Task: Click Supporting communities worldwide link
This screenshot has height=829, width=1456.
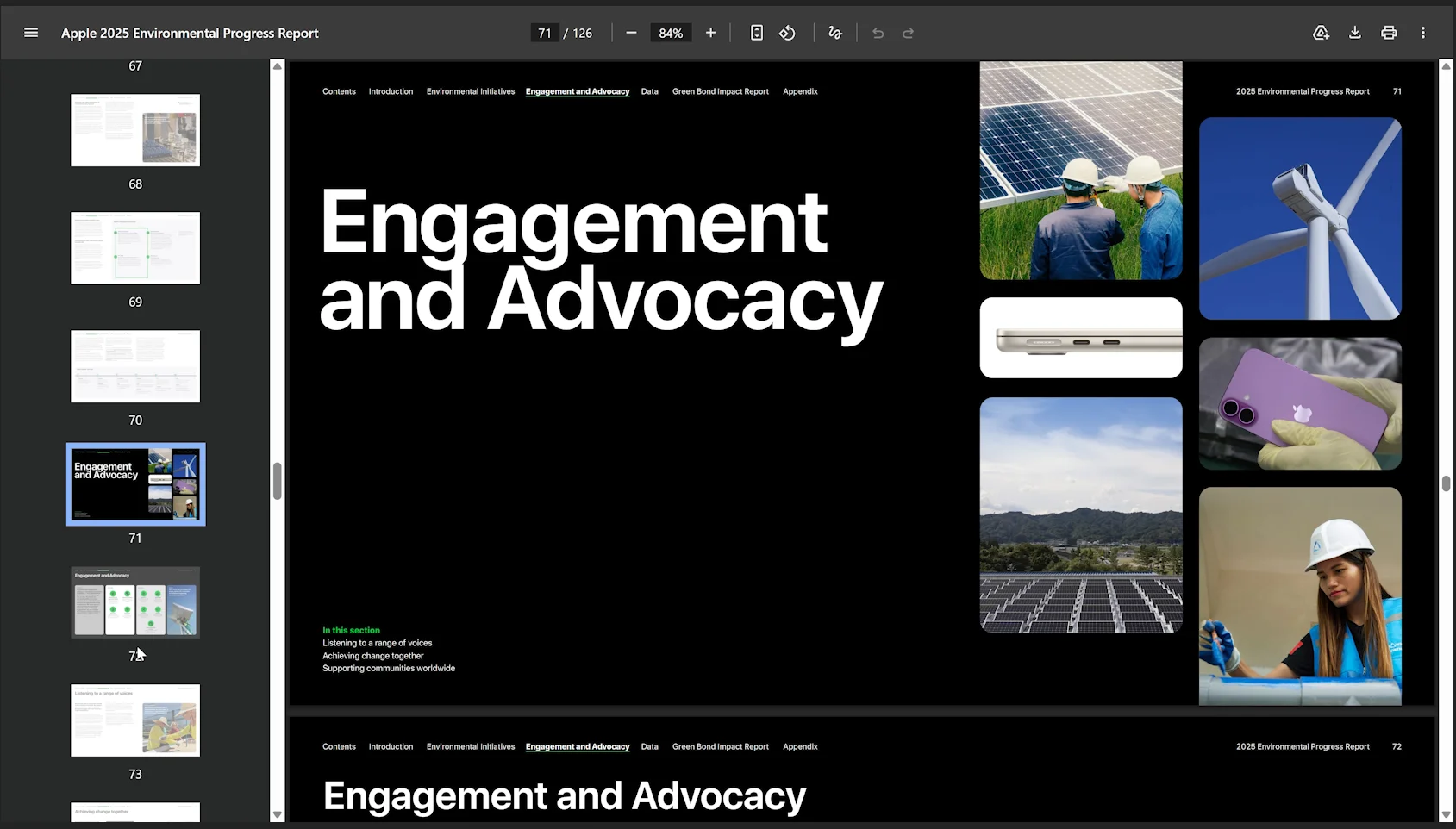Action: coord(389,668)
